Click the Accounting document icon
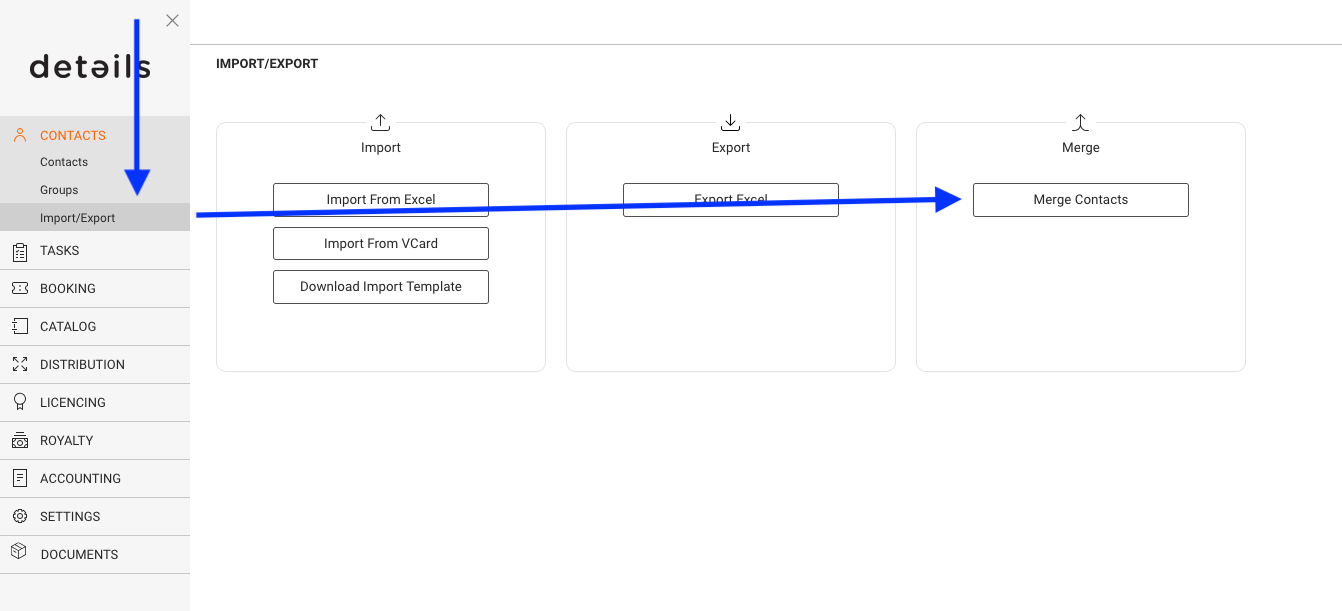The width and height of the screenshot is (1342, 611). pos(19,478)
